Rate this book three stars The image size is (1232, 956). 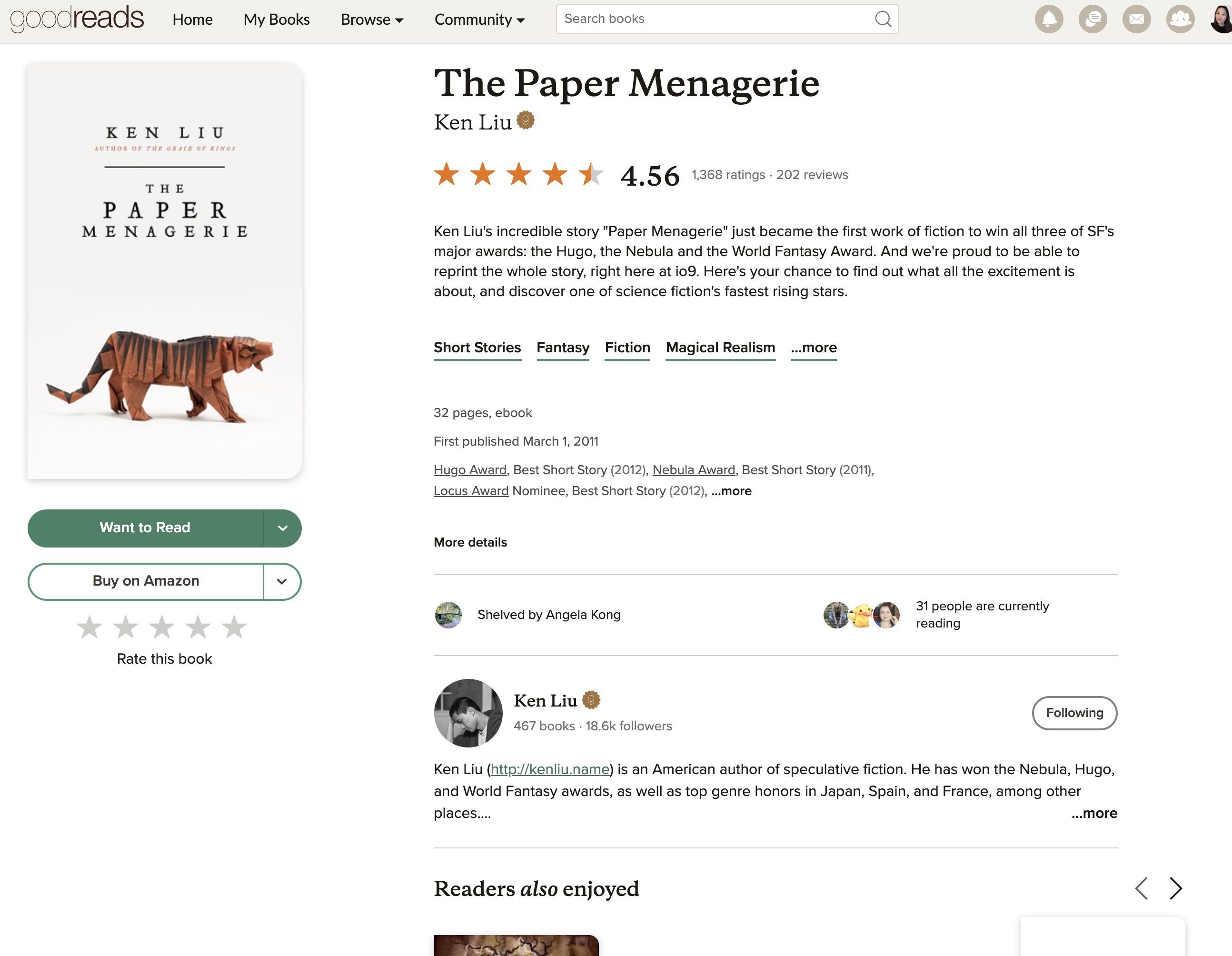tap(162, 627)
